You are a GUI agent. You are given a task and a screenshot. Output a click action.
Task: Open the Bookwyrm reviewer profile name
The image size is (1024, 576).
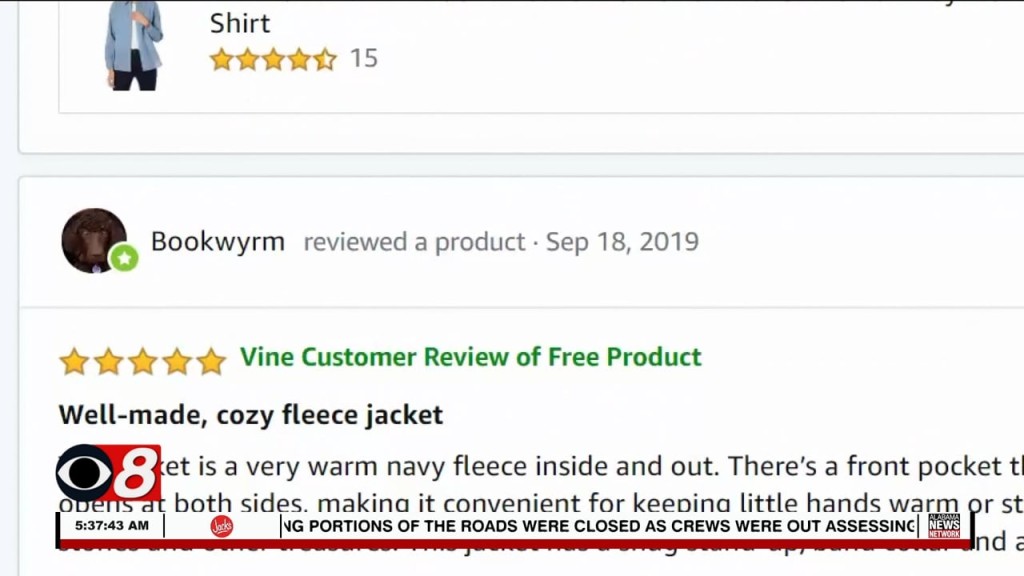[x=218, y=242]
